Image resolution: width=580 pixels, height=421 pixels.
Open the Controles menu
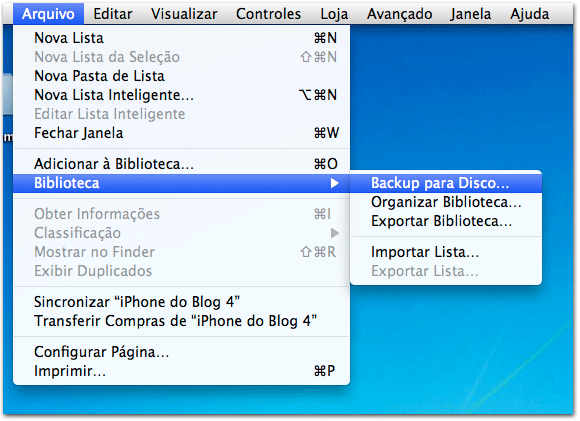[268, 14]
